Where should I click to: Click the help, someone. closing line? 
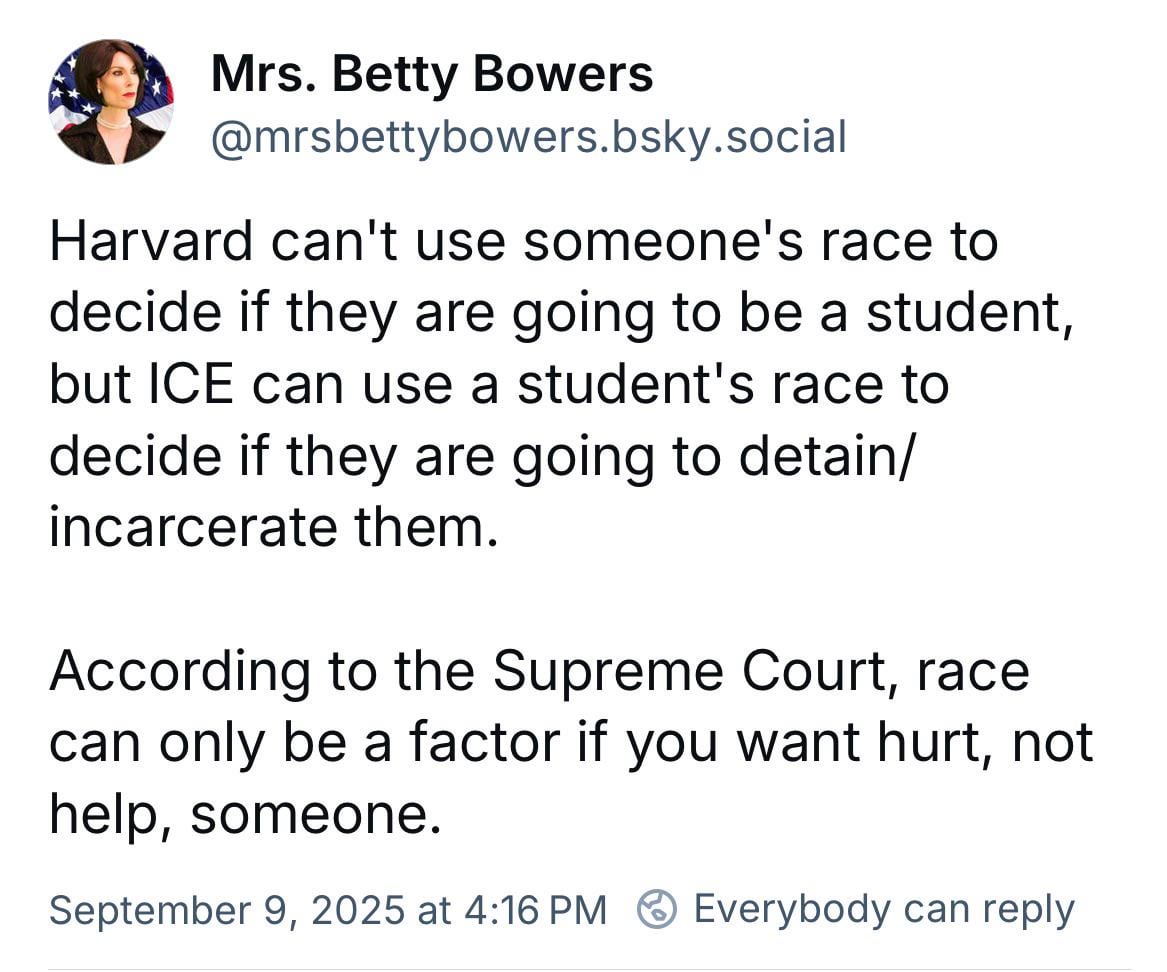click(246, 814)
